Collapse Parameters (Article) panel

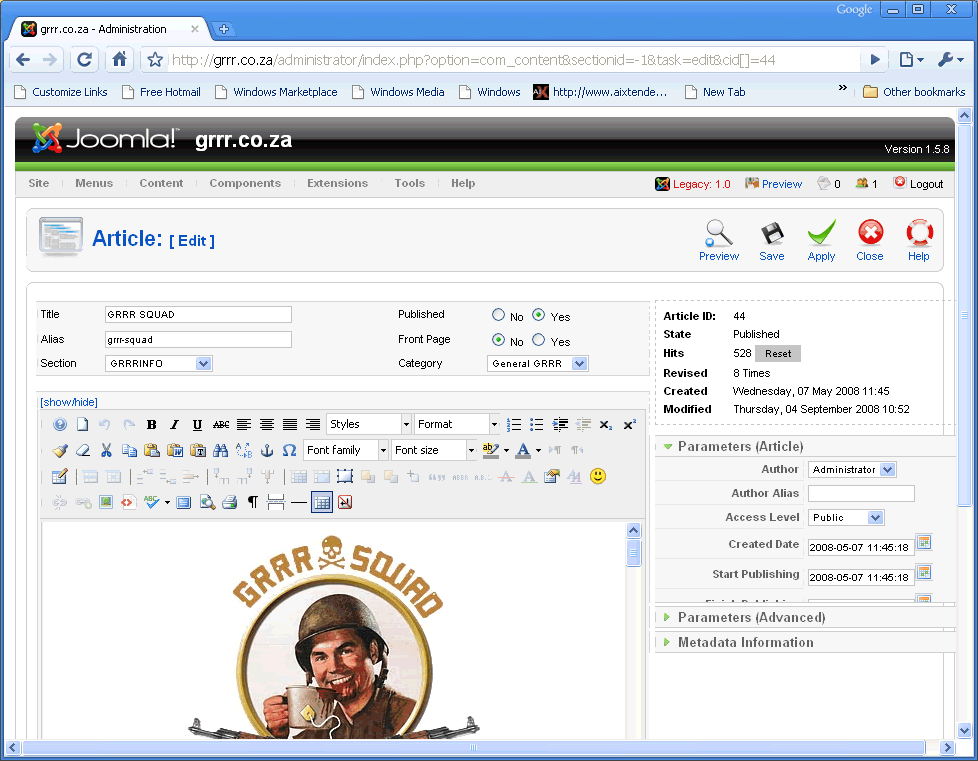(740, 447)
